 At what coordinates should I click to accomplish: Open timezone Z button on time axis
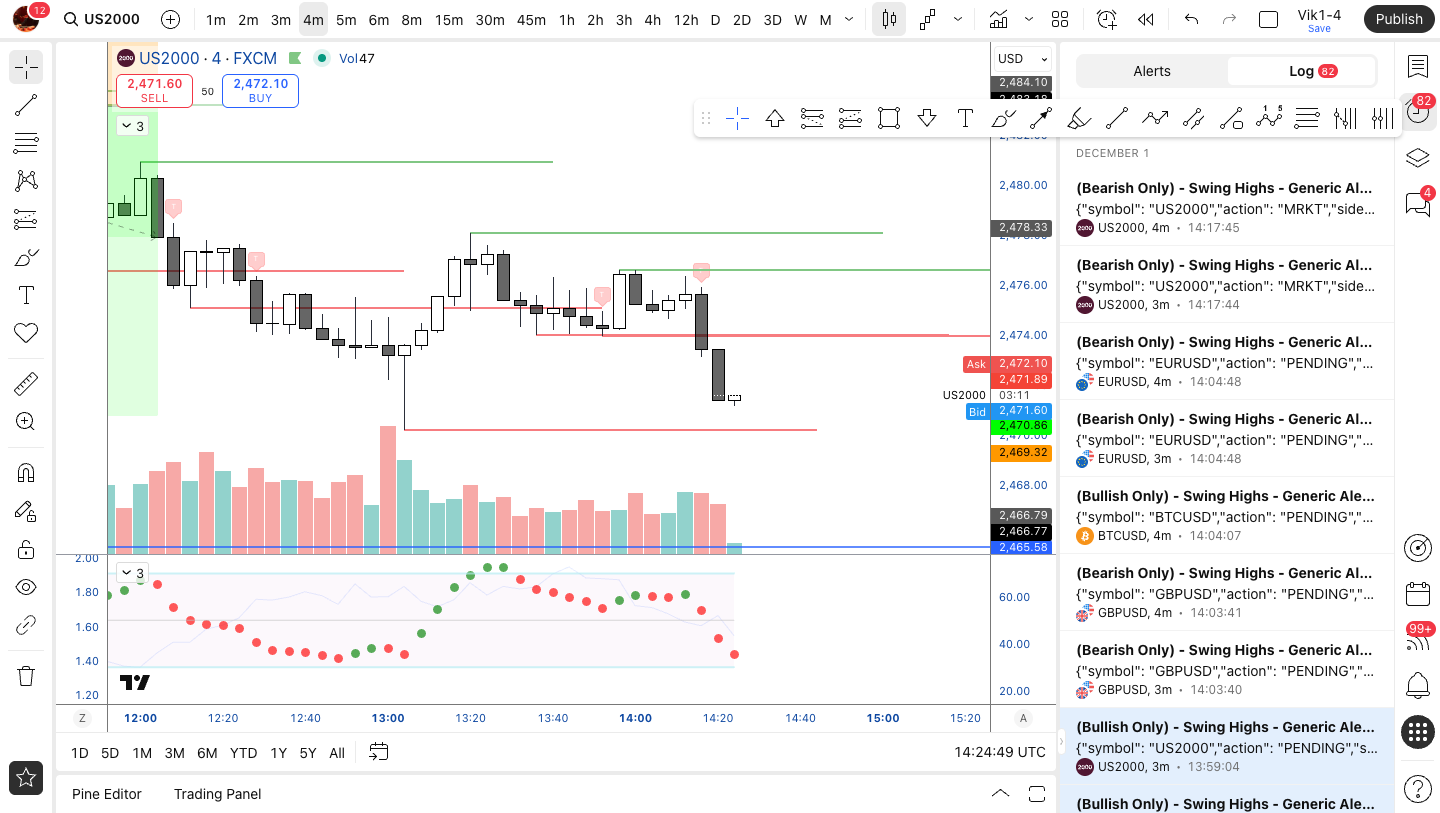[x=83, y=718]
